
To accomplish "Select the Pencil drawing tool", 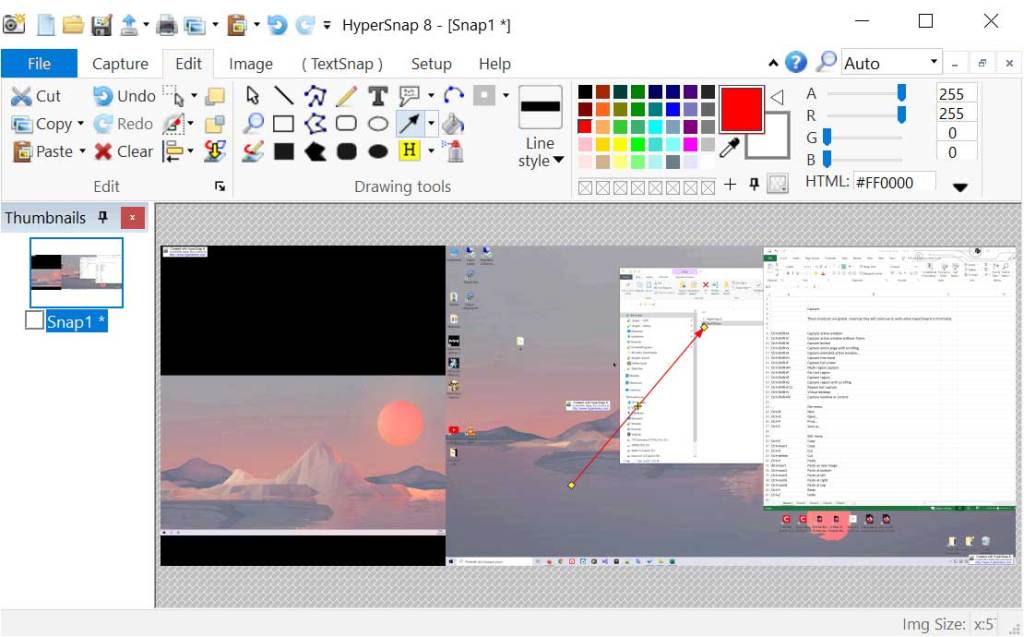I will pyautogui.click(x=346, y=98).
